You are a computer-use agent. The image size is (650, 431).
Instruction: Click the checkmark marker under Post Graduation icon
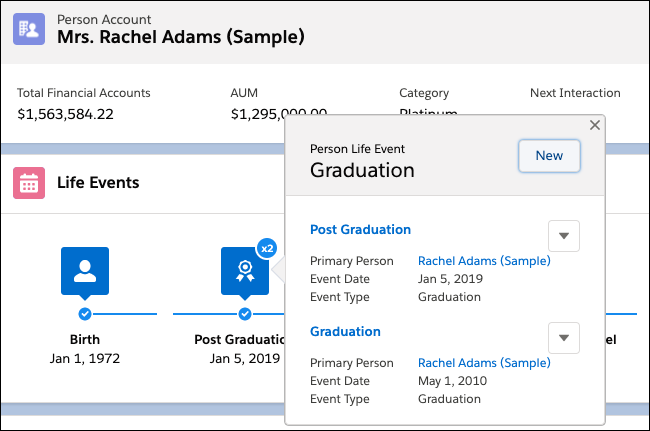245,313
